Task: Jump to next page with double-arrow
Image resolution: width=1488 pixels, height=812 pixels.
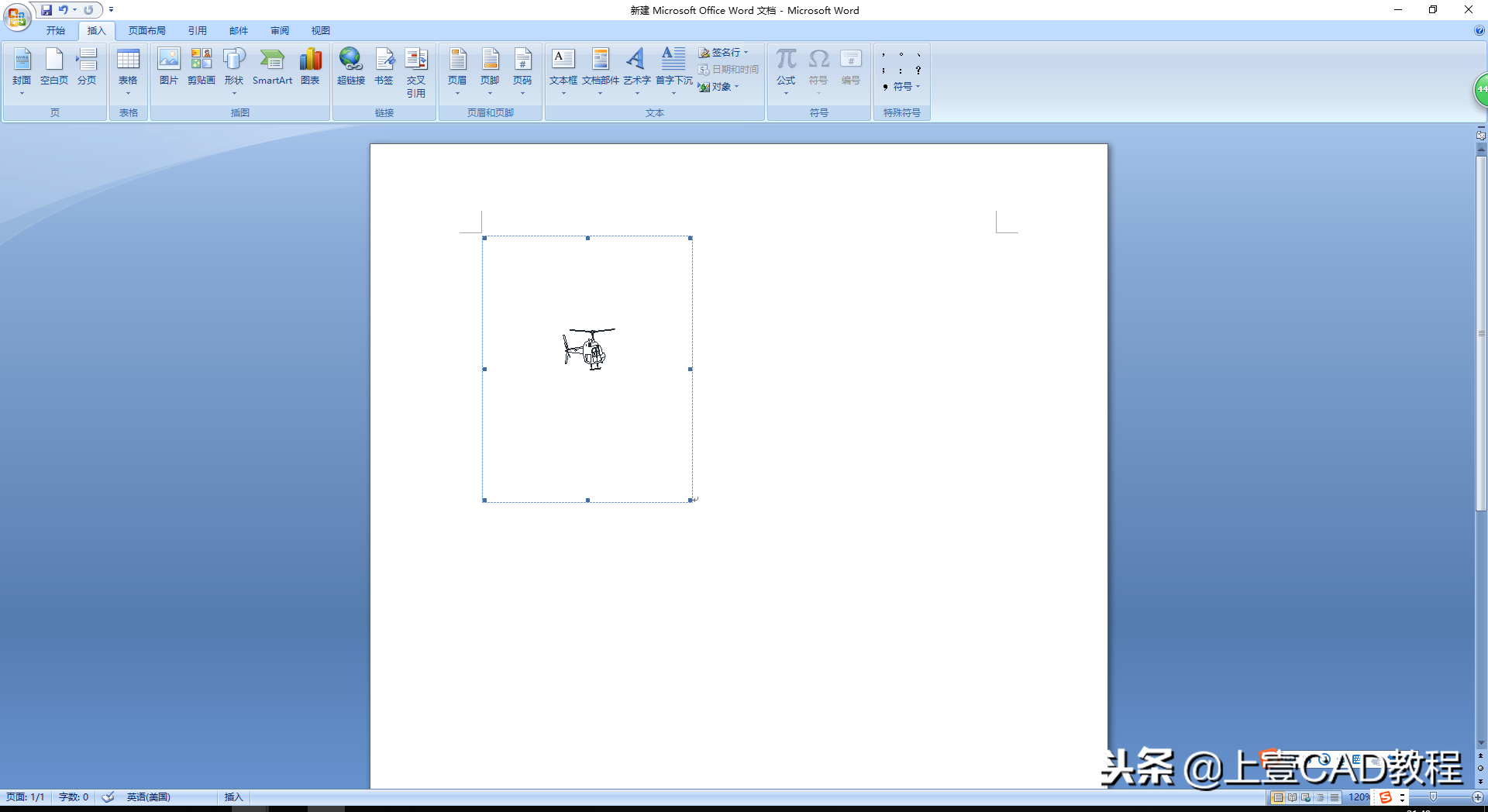Action: tap(1481, 781)
